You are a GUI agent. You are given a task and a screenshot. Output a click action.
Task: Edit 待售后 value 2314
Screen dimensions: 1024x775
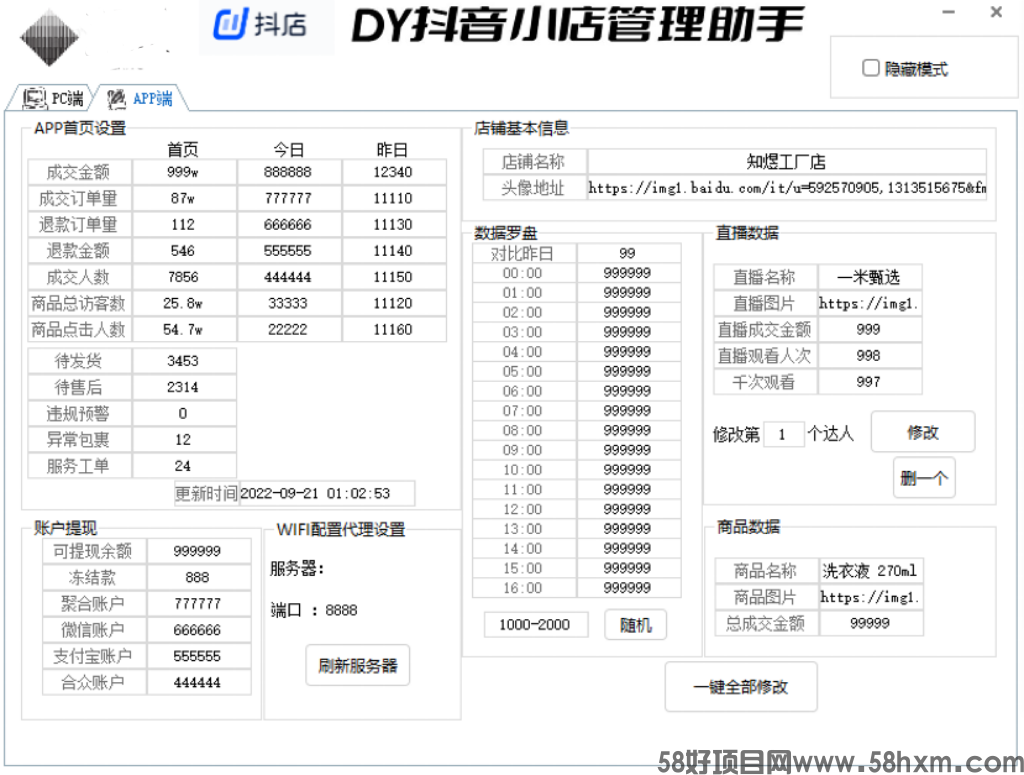(184, 387)
